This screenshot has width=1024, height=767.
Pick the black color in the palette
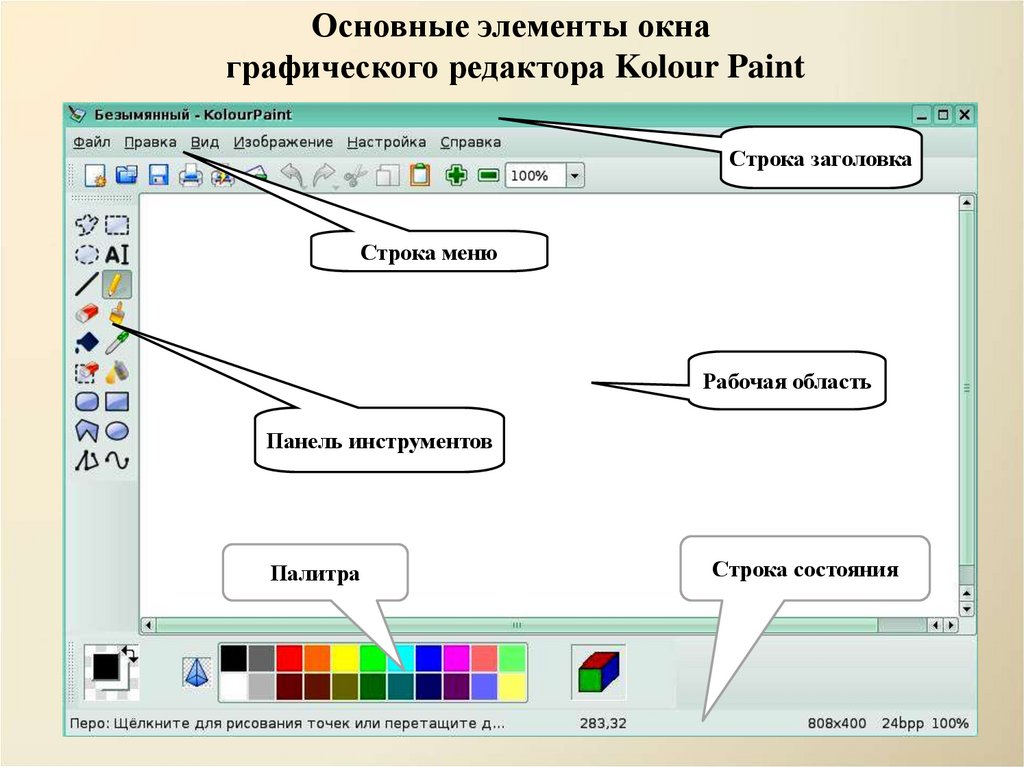click(x=233, y=659)
